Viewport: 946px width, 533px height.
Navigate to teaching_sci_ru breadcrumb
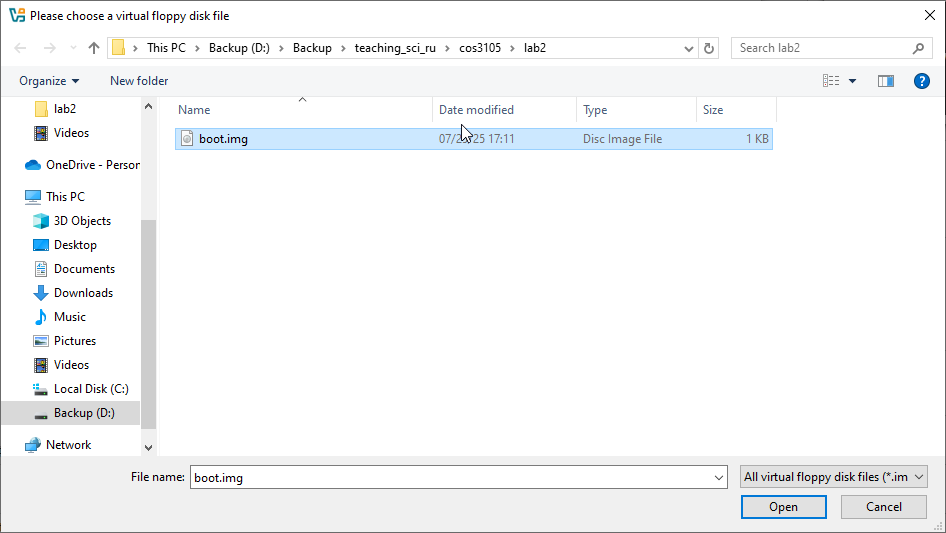coord(395,48)
